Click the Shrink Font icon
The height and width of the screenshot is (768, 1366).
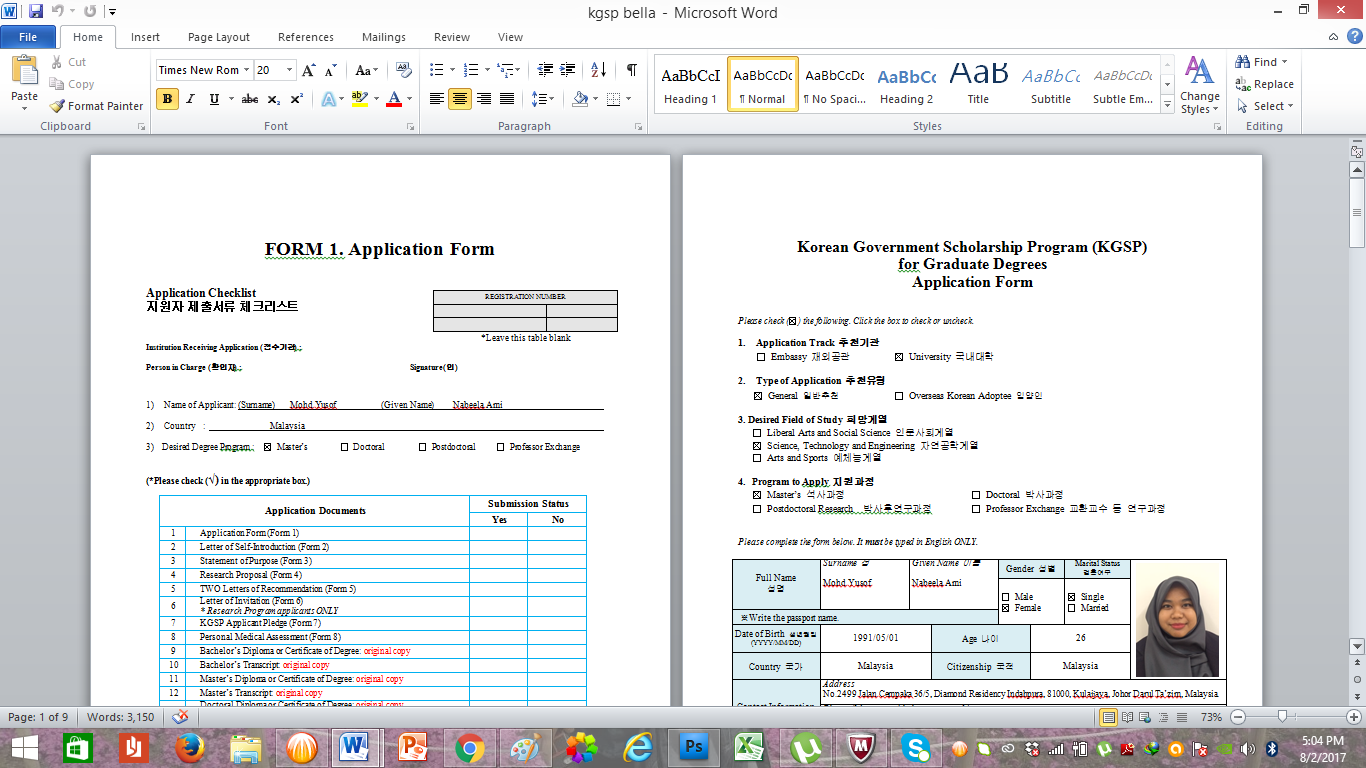tap(332, 70)
